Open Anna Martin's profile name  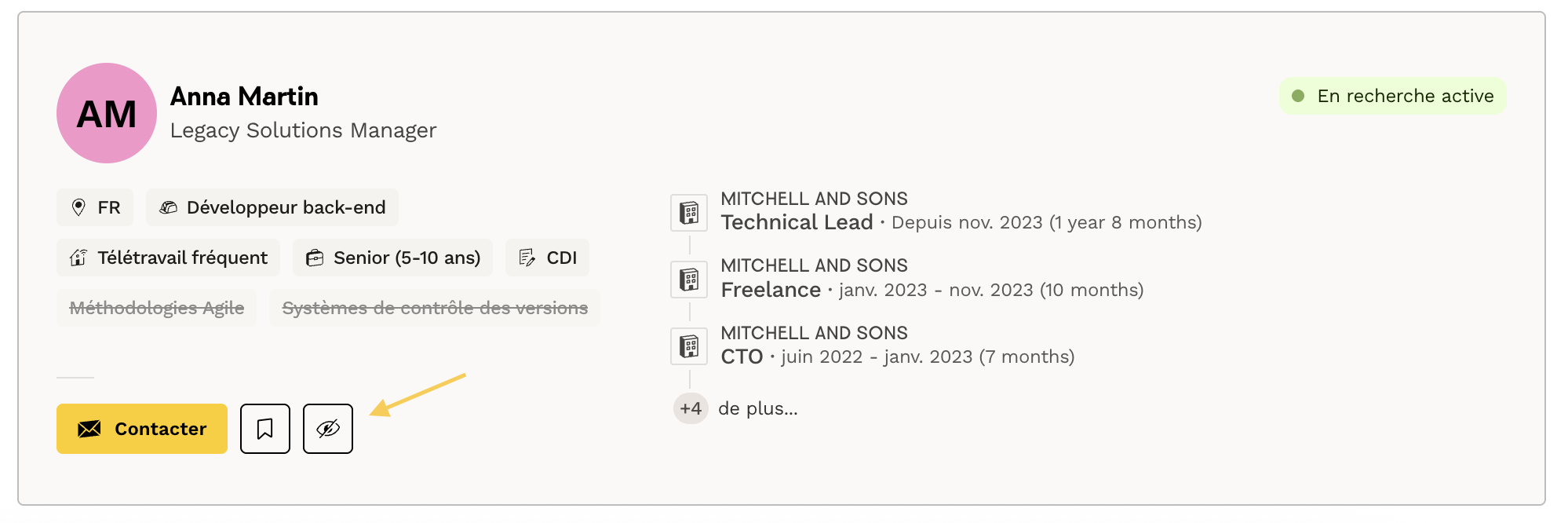coord(244,97)
